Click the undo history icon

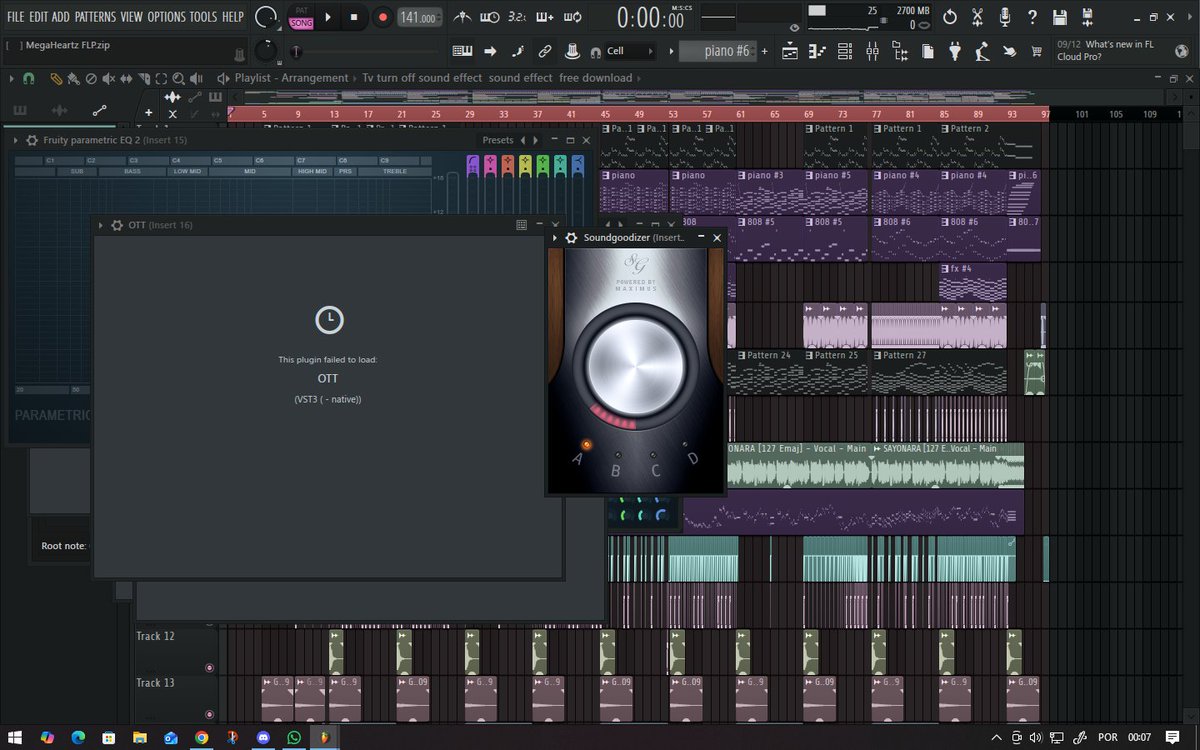950,17
